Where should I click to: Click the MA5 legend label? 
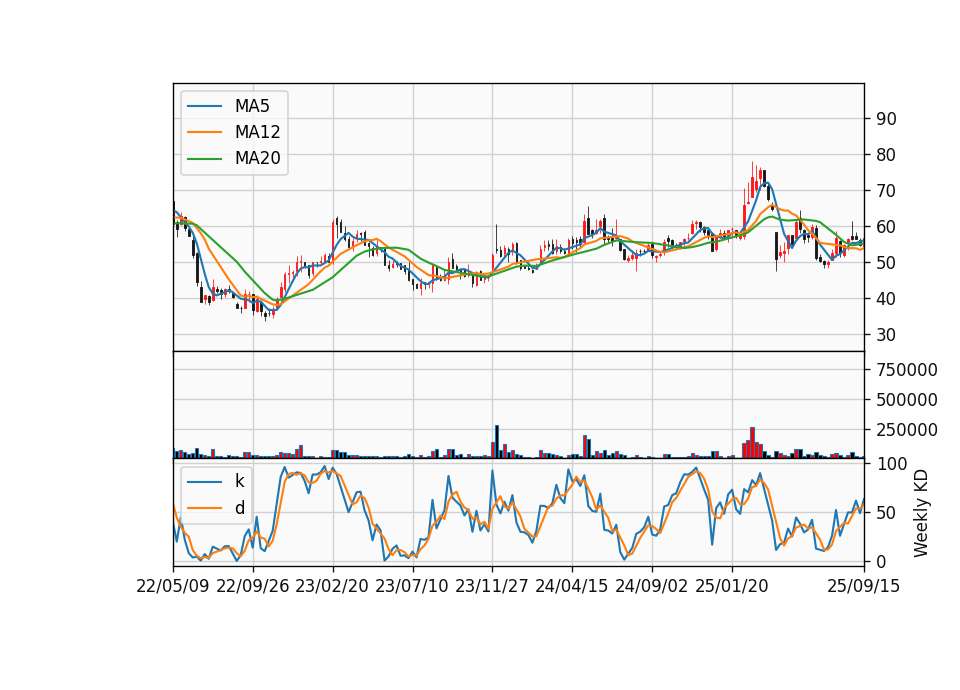tap(252, 106)
